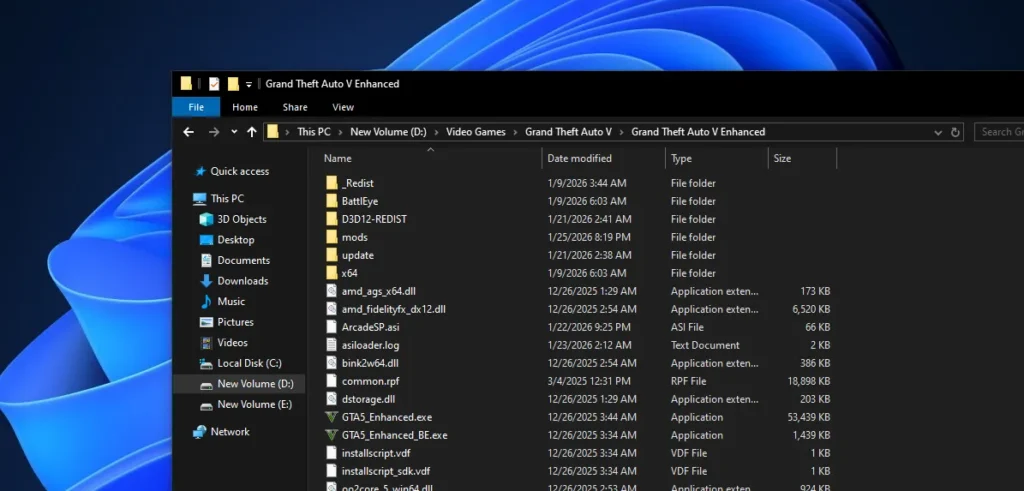Select Network in the navigation pane
The width and height of the screenshot is (1024, 491).
[x=230, y=432]
